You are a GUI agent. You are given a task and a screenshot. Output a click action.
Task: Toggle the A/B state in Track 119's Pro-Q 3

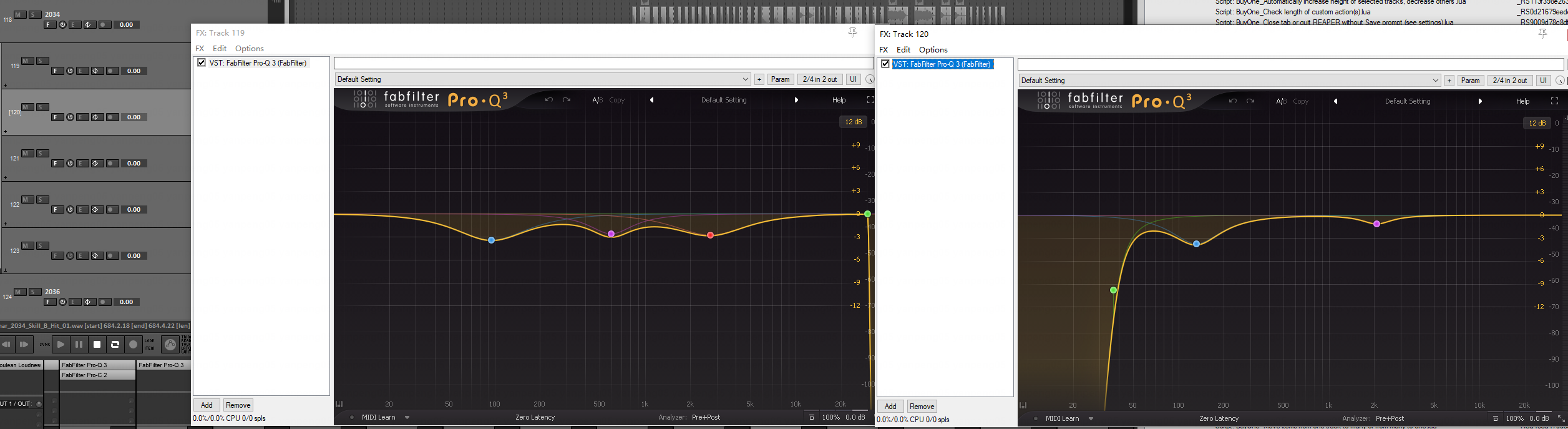(x=597, y=100)
